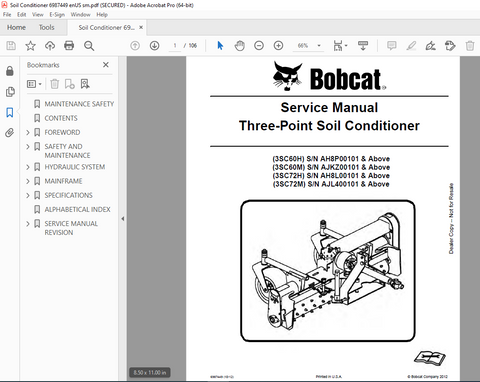Open the Attachments paperclip panel
The width and height of the screenshot is (480, 382).
pyautogui.click(x=10, y=133)
